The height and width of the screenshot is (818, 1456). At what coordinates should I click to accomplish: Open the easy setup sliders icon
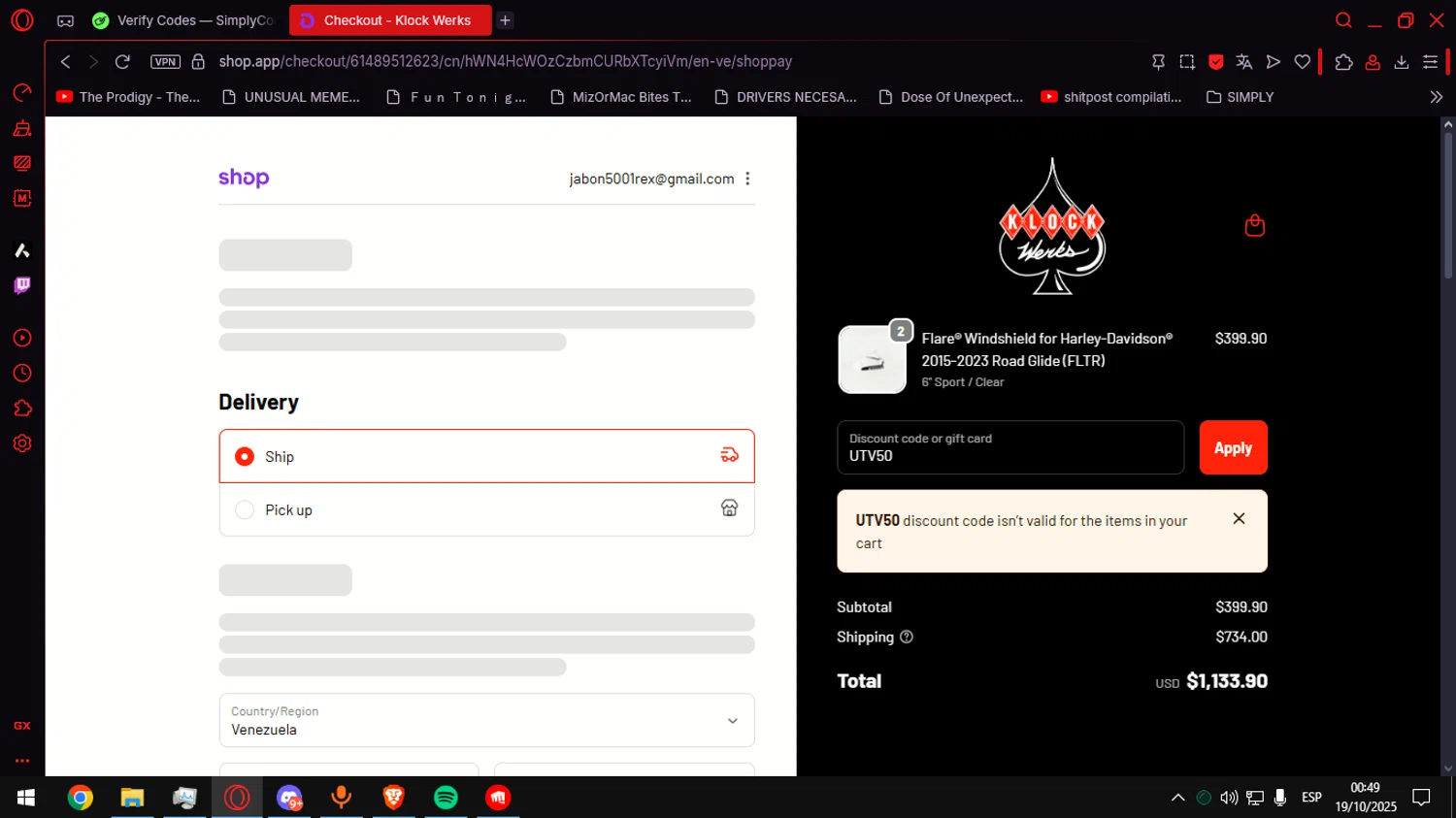coord(1431,61)
